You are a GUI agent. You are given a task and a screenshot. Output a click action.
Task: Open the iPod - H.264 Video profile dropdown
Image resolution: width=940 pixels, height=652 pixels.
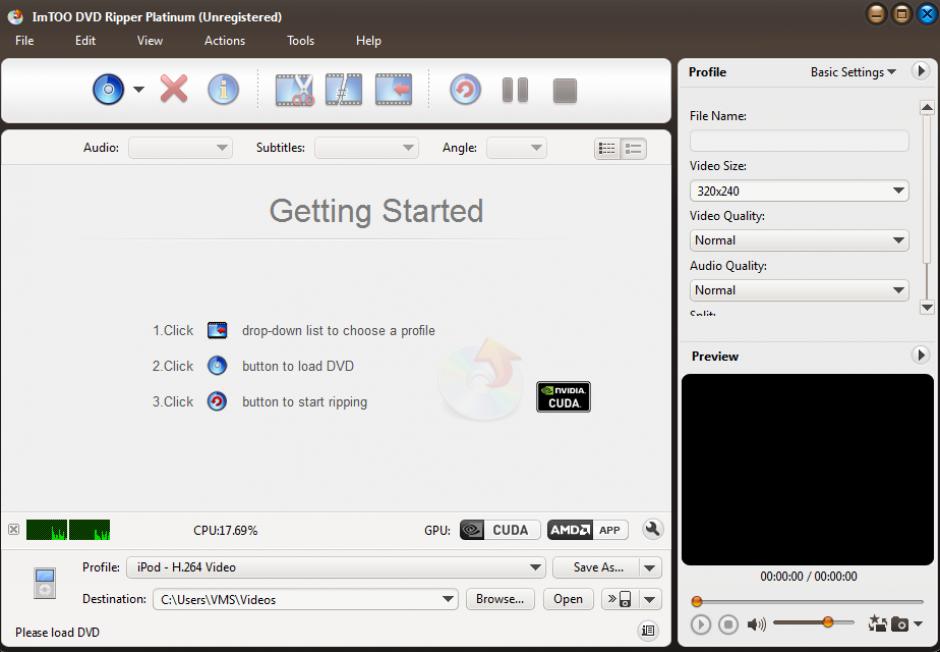336,568
